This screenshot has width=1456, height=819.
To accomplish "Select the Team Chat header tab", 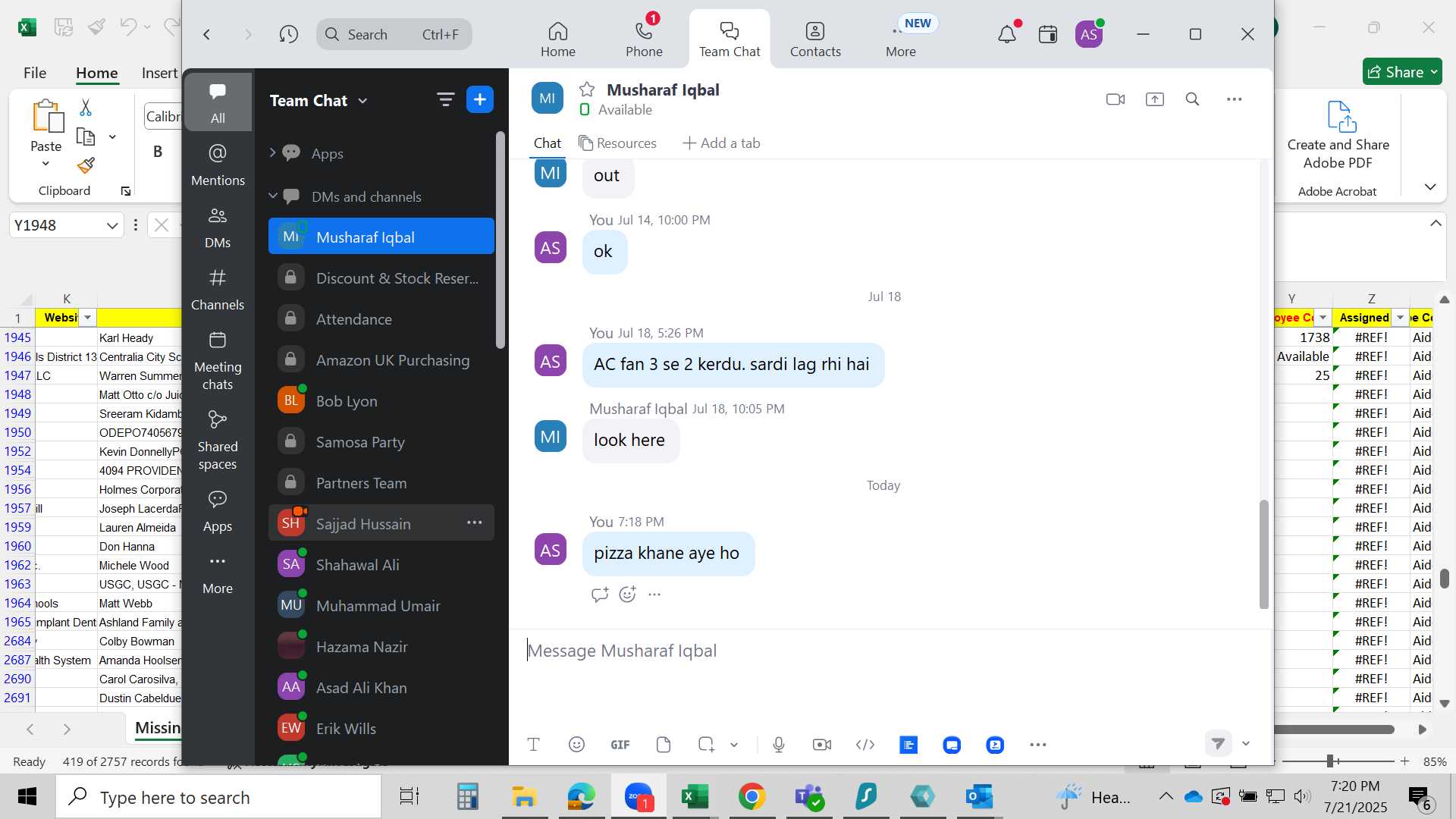I will pyautogui.click(x=730, y=39).
